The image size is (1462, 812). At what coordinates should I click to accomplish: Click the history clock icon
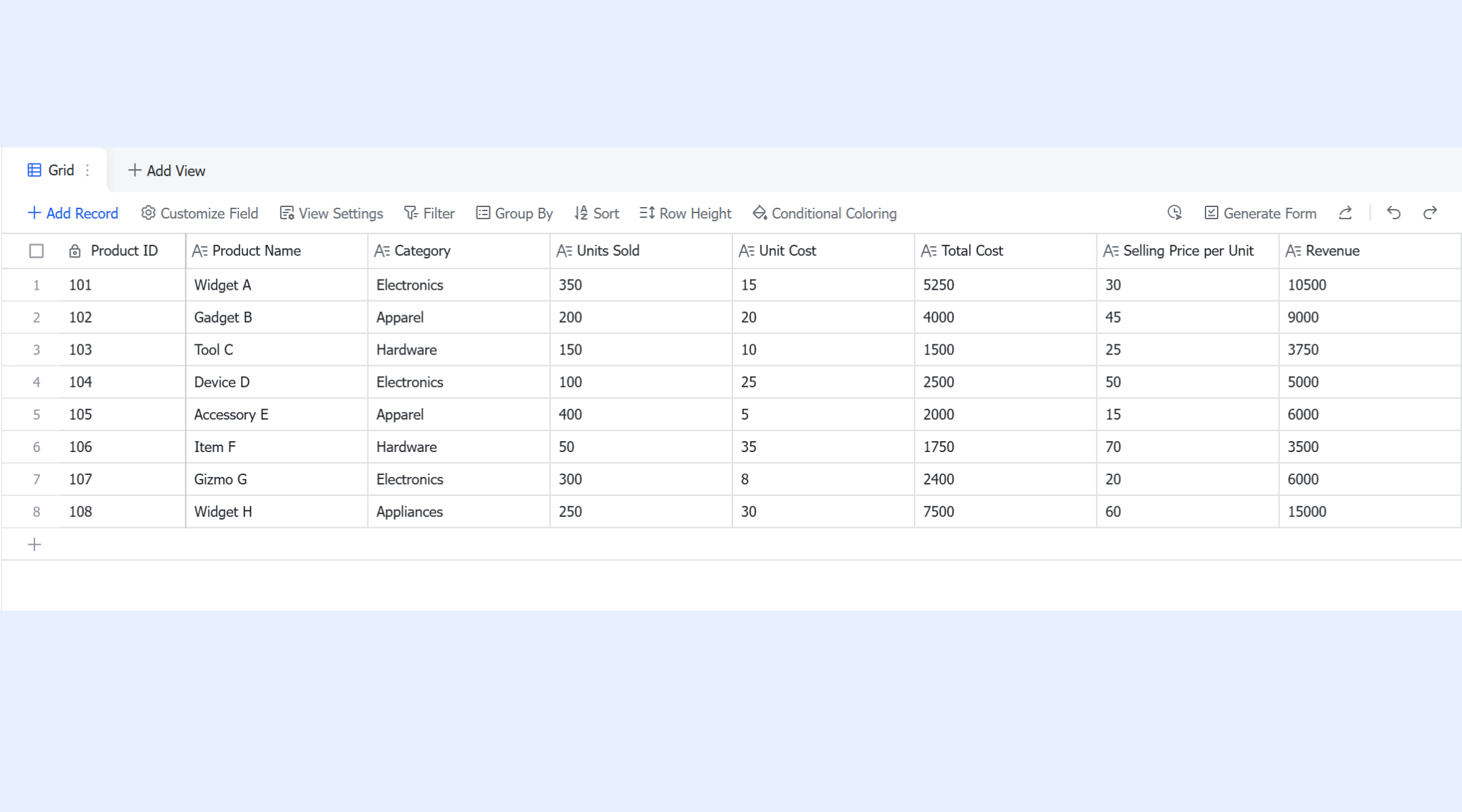pyautogui.click(x=1174, y=213)
